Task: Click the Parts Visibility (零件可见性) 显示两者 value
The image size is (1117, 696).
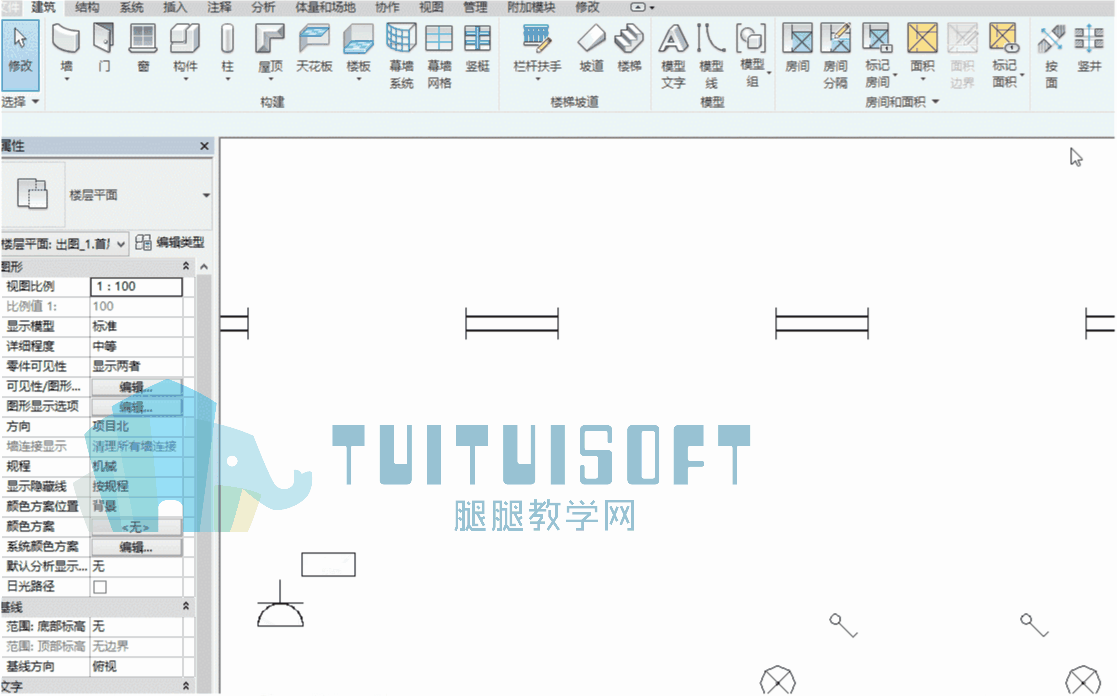Action: tap(137, 366)
